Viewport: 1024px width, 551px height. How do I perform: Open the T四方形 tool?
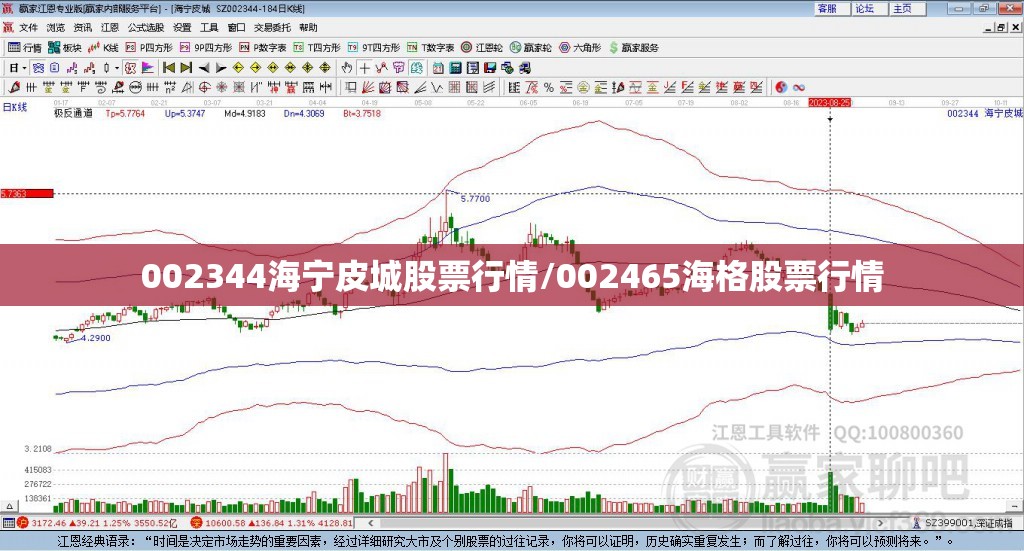(317, 48)
